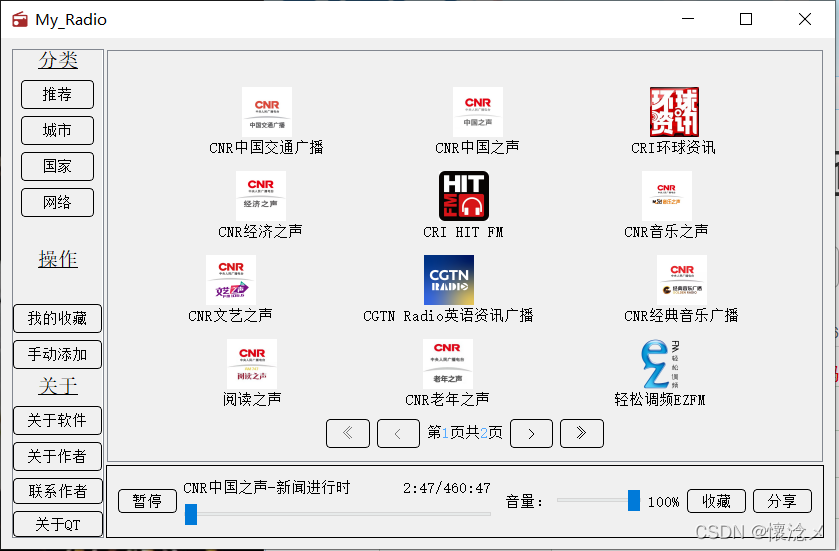Click the CNR文艺之声 station name

click(x=231, y=316)
